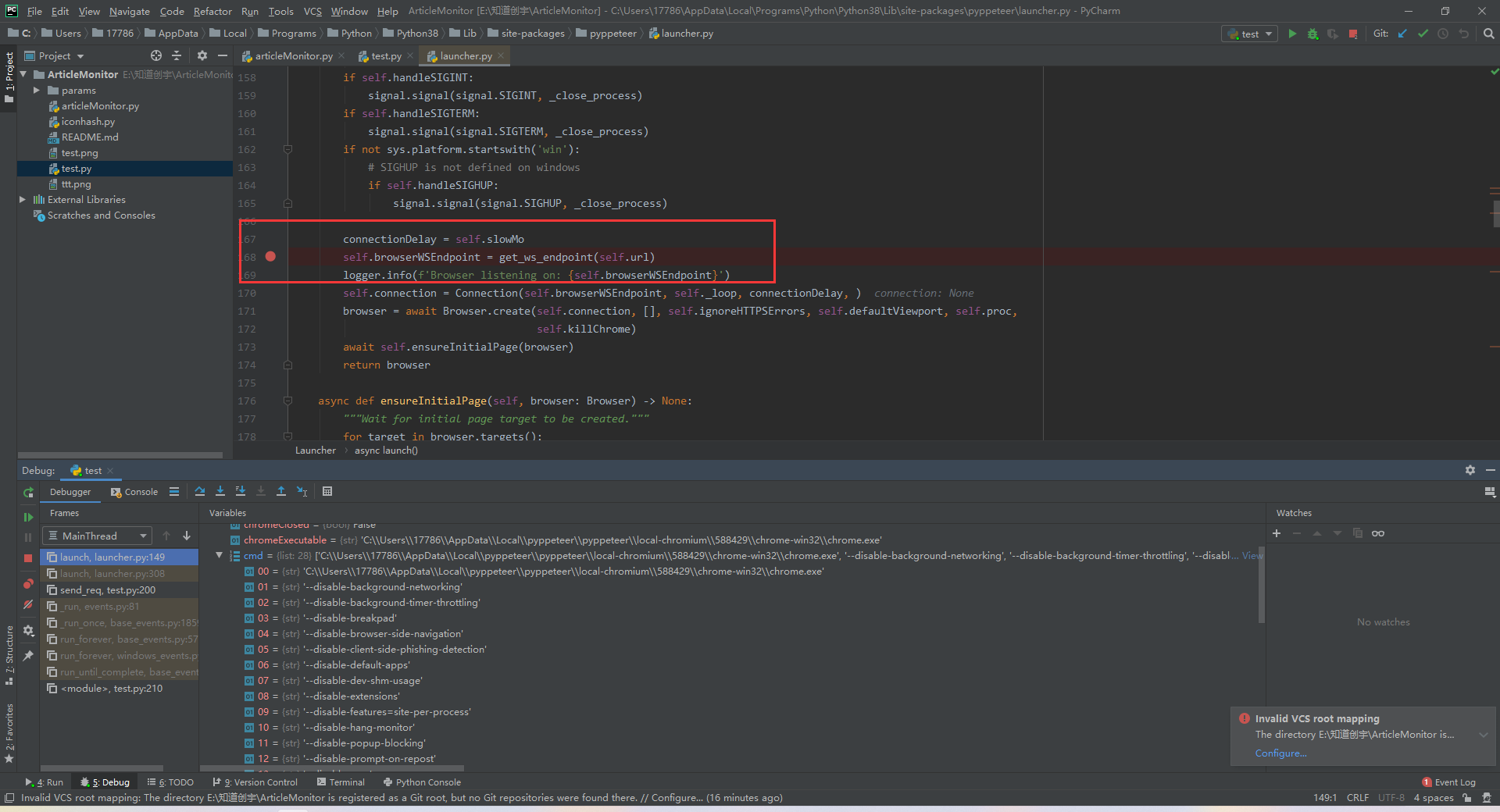Screen dimensions: 1500x812
Task: Start debugging with the bug icon
Action: (x=1312, y=34)
